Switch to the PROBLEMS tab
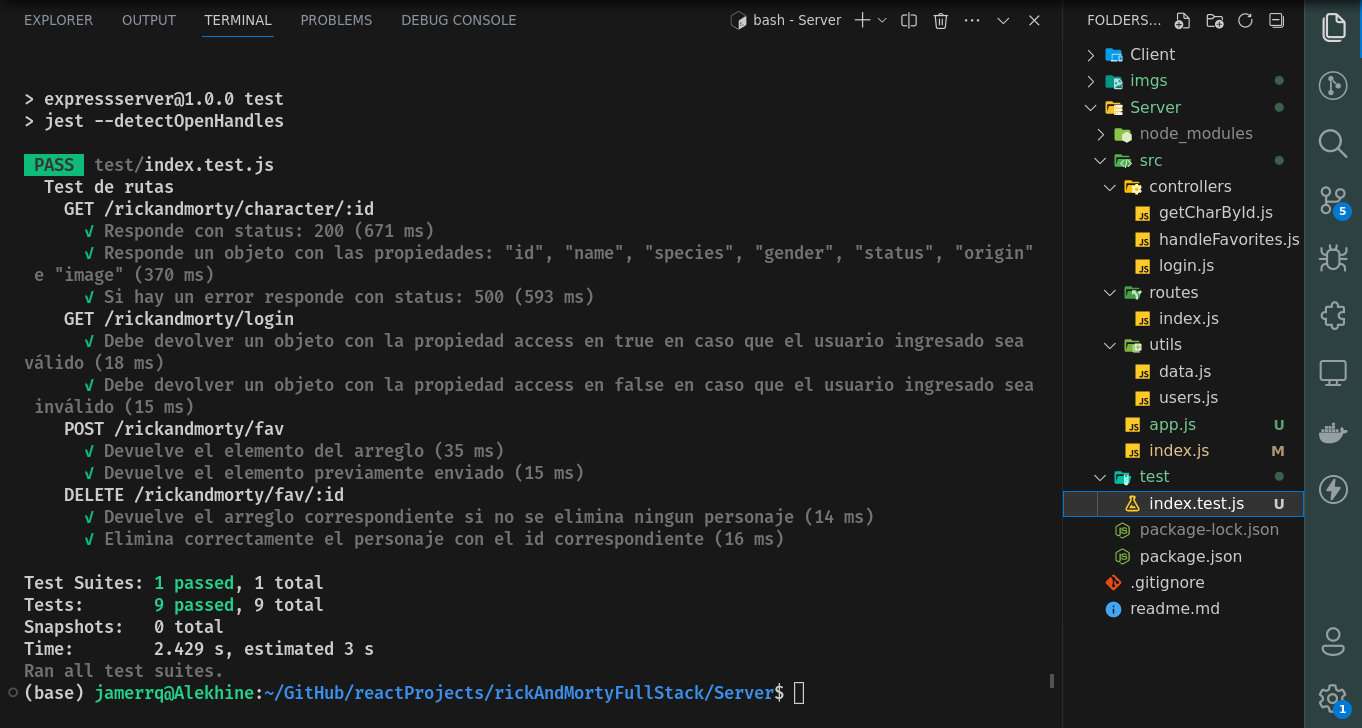 tap(336, 20)
